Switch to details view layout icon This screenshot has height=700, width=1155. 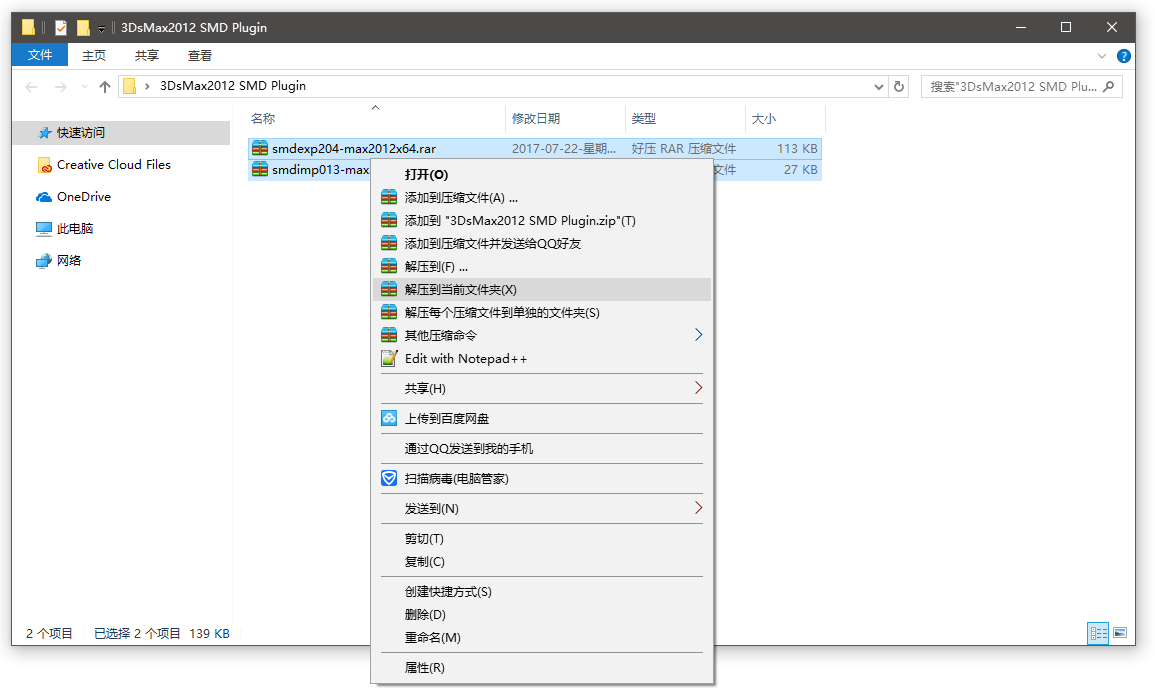(x=1098, y=633)
